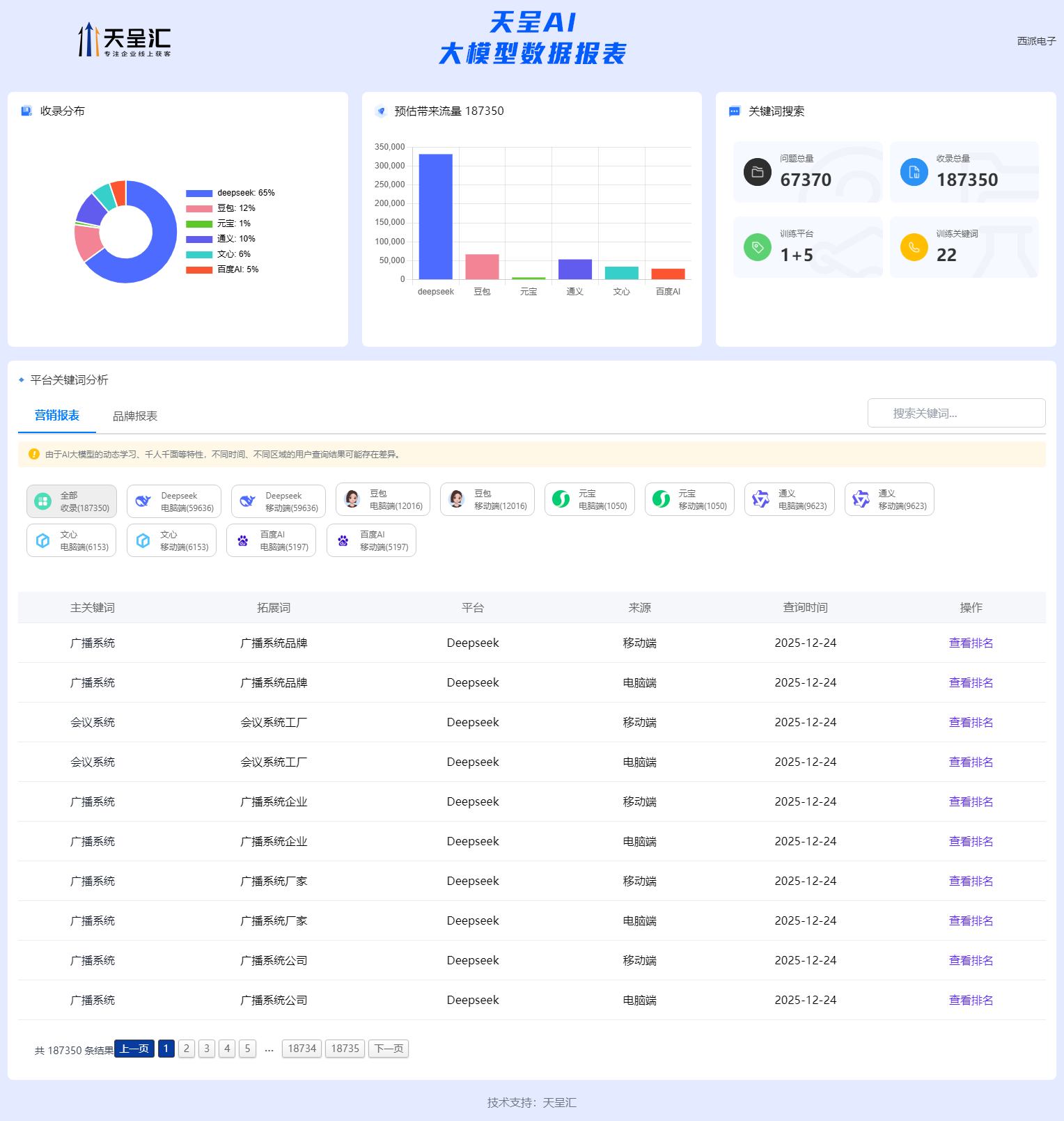The height and width of the screenshot is (1121, 1064).
Task: Jump to page 18735
Action: coord(345,1049)
